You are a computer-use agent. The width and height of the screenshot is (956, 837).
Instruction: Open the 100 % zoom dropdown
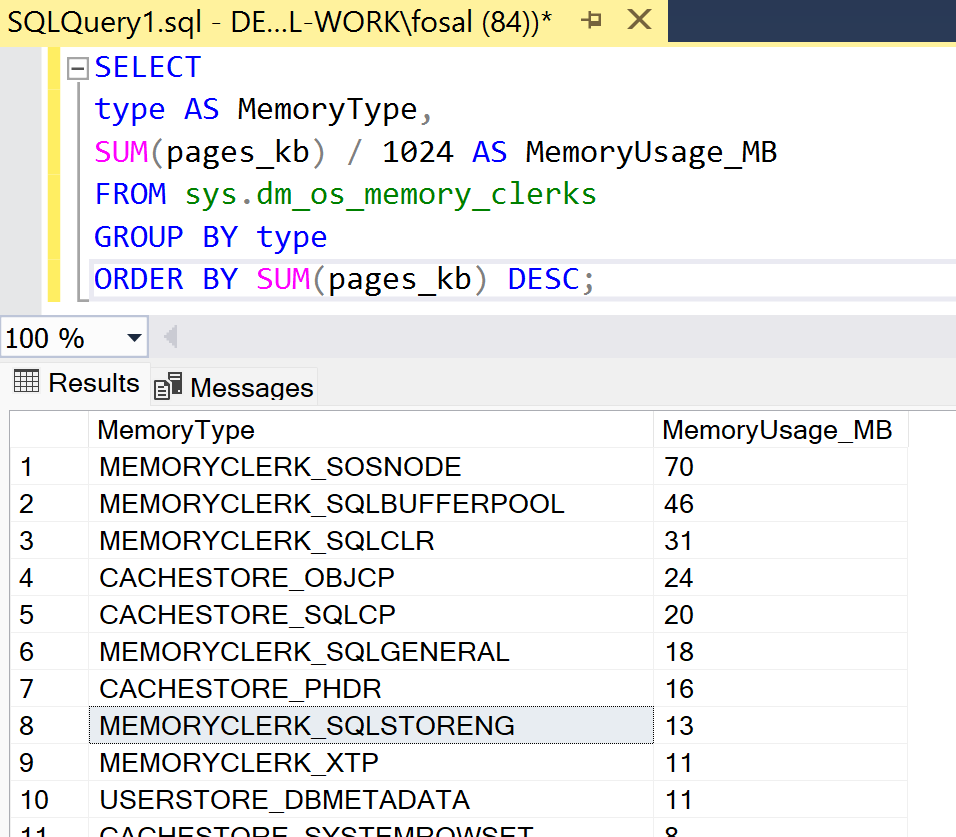pyautogui.click(x=134, y=339)
